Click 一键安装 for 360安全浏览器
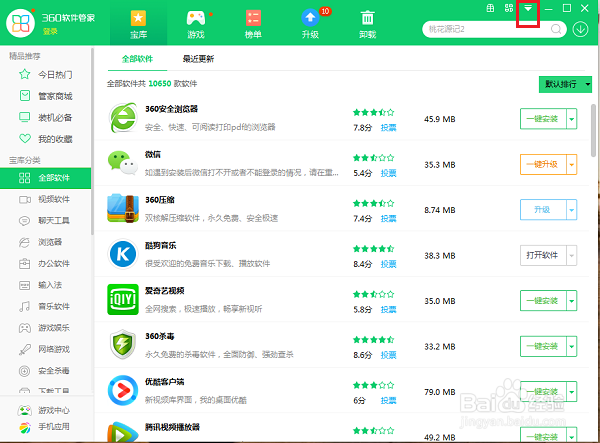Image resolution: width=600 pixels, height=443 pixels. [x=543, y=119]
